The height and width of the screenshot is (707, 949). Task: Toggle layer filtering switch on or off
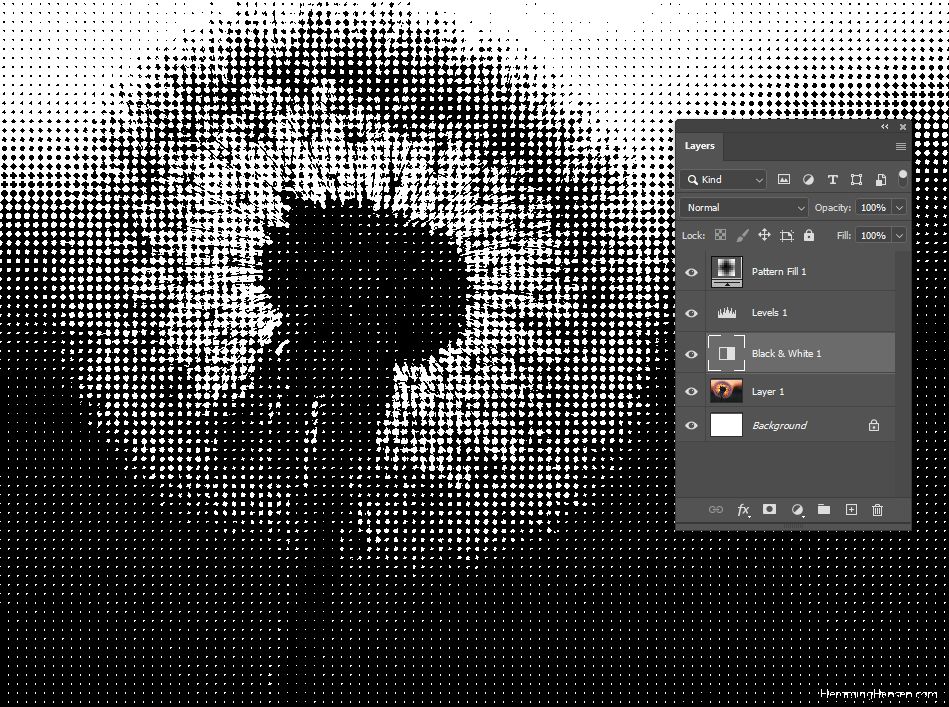pyautogui.click(x=902, y=179)
